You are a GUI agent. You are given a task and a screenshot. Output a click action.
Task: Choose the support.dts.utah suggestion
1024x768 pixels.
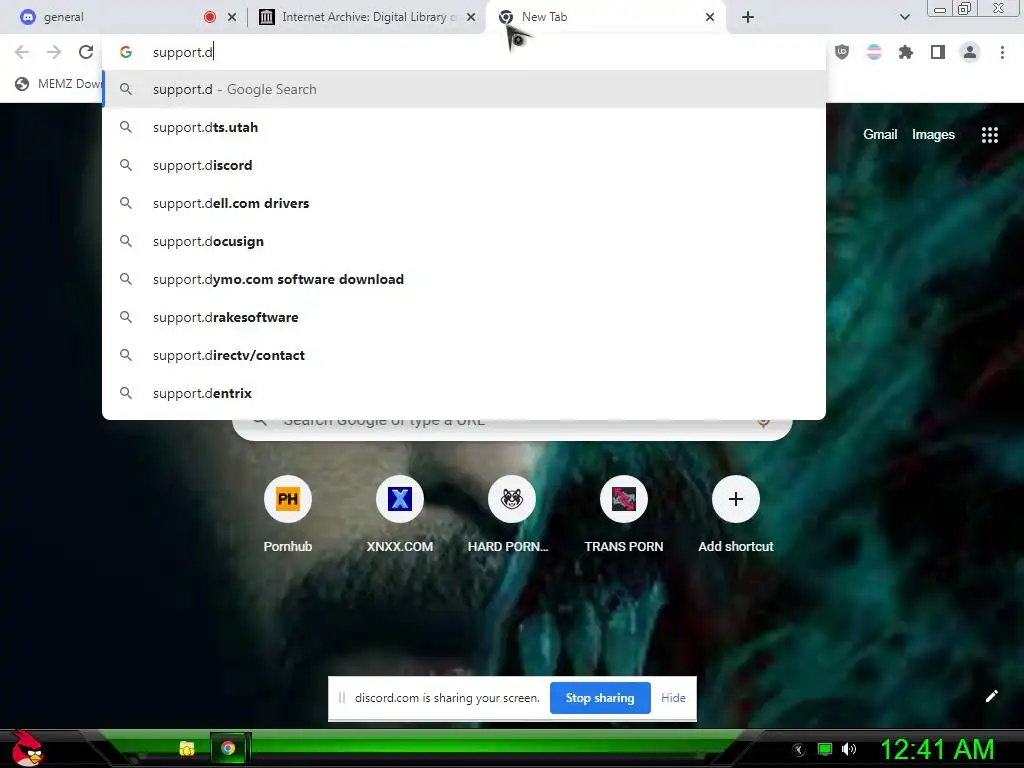pyautogui.click(x=464, y=127)
